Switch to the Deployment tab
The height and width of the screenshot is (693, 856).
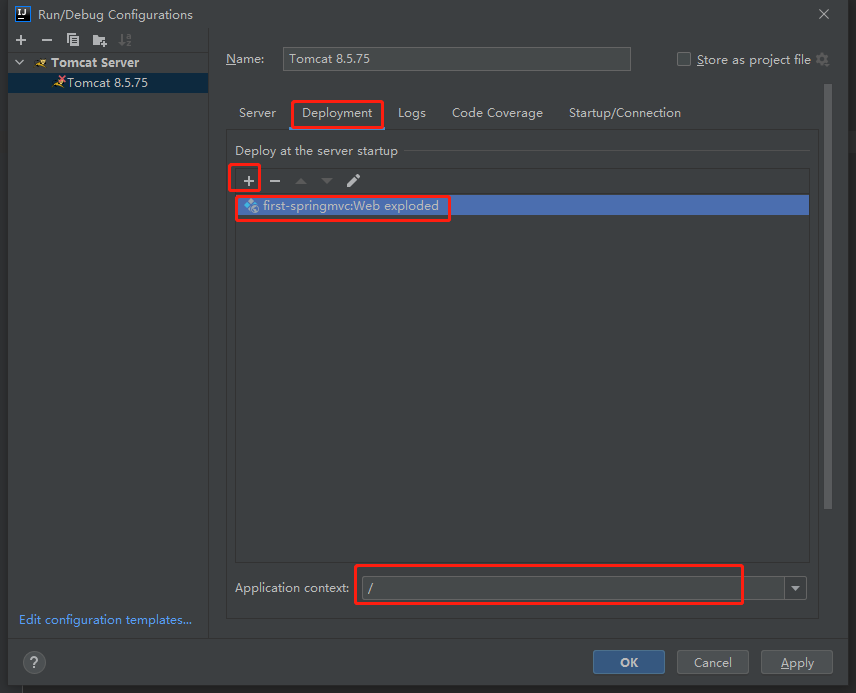click(337, 113)
